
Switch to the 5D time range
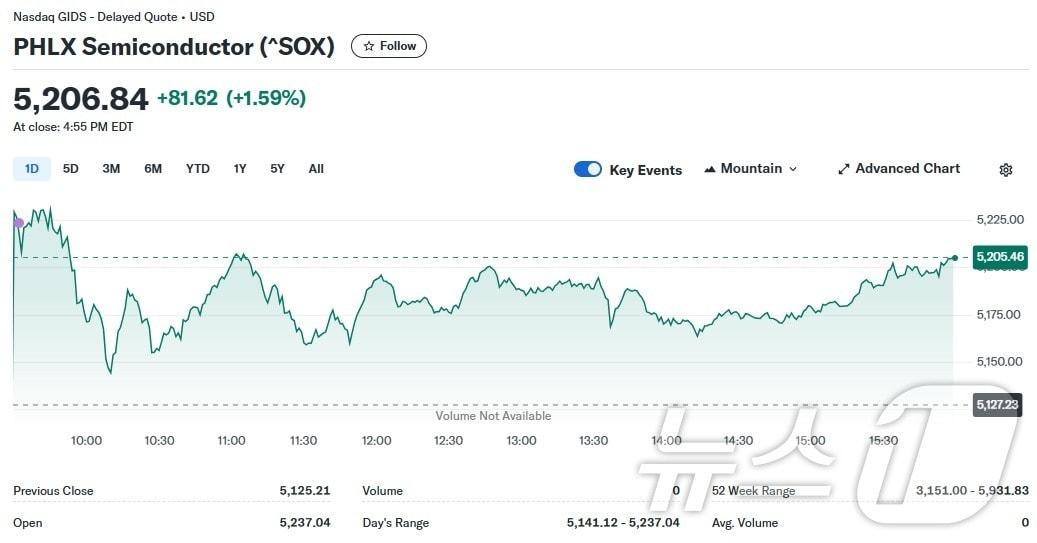70,169
